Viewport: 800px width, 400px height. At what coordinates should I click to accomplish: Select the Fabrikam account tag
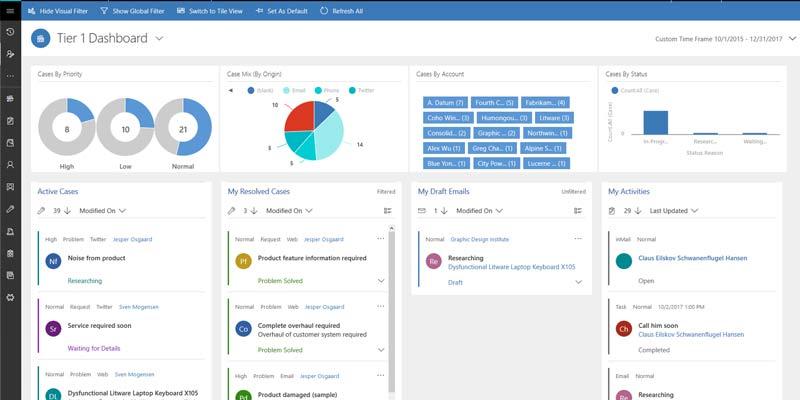(546, 102)
